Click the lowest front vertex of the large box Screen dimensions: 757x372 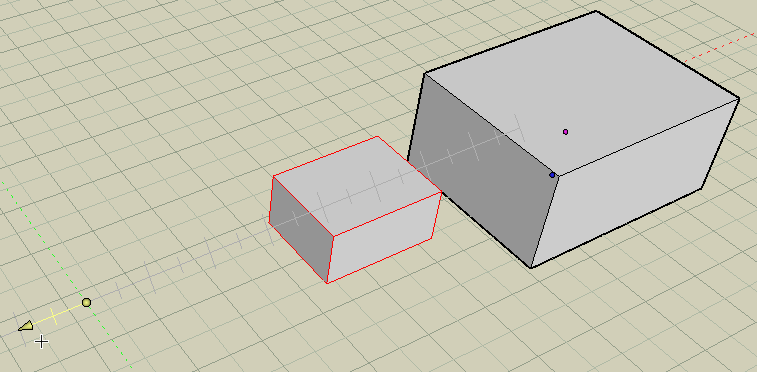[531, 268]
